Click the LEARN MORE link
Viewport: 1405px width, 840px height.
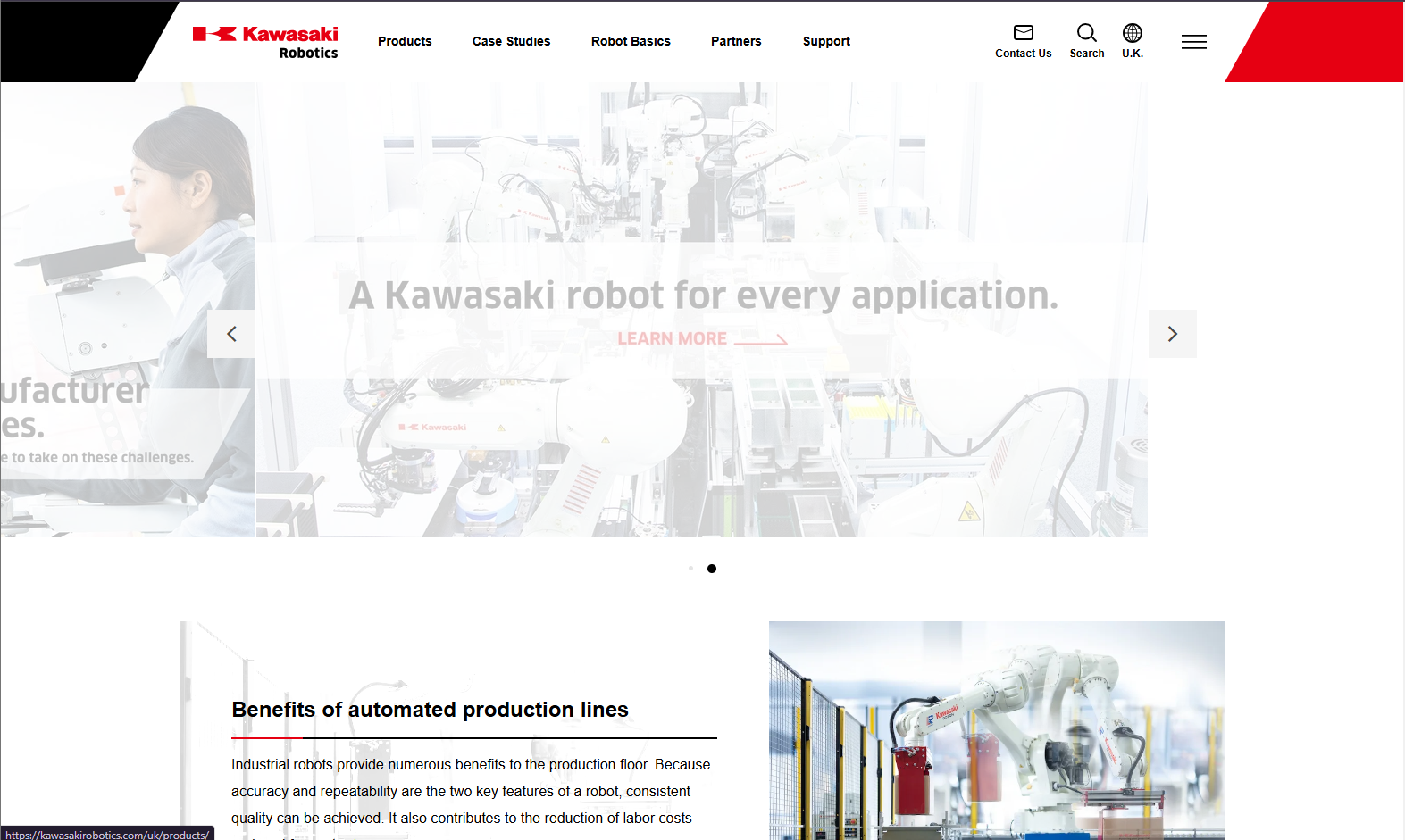coord(702,338)
